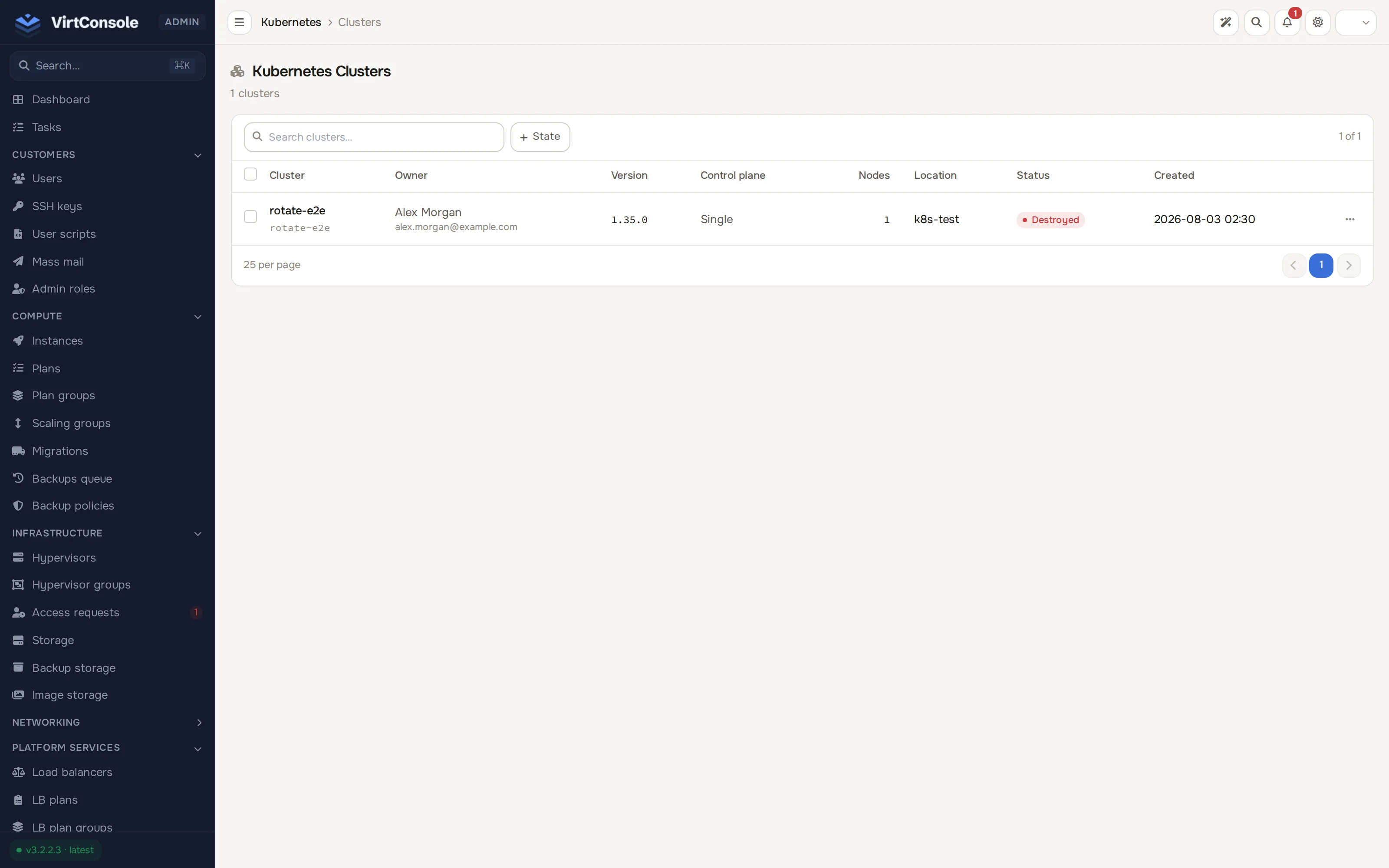Toggle the sidebar with the hamburger button

[239, 23]
